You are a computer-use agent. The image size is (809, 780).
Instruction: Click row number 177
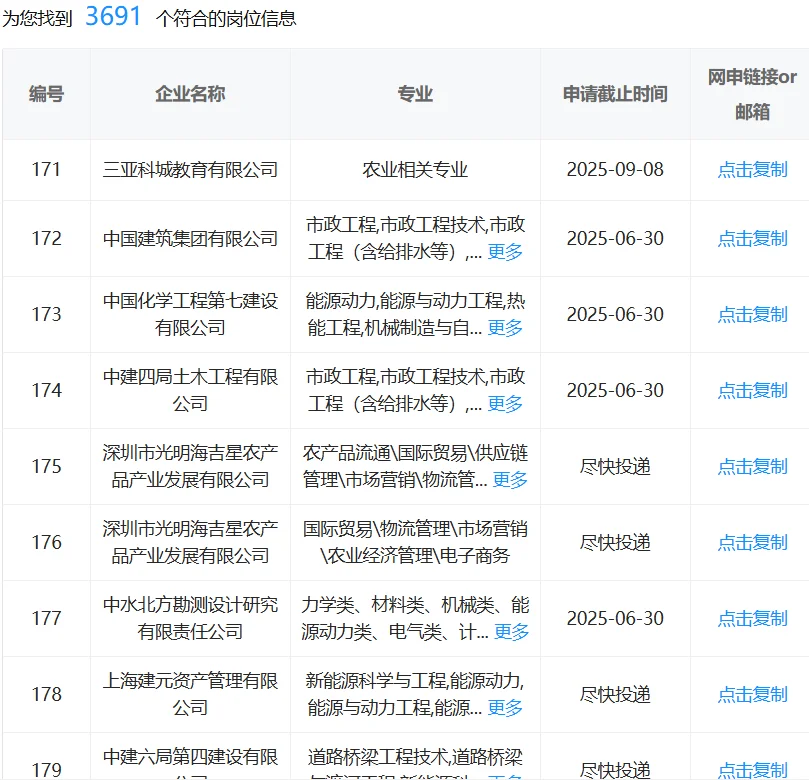[46, 618]
